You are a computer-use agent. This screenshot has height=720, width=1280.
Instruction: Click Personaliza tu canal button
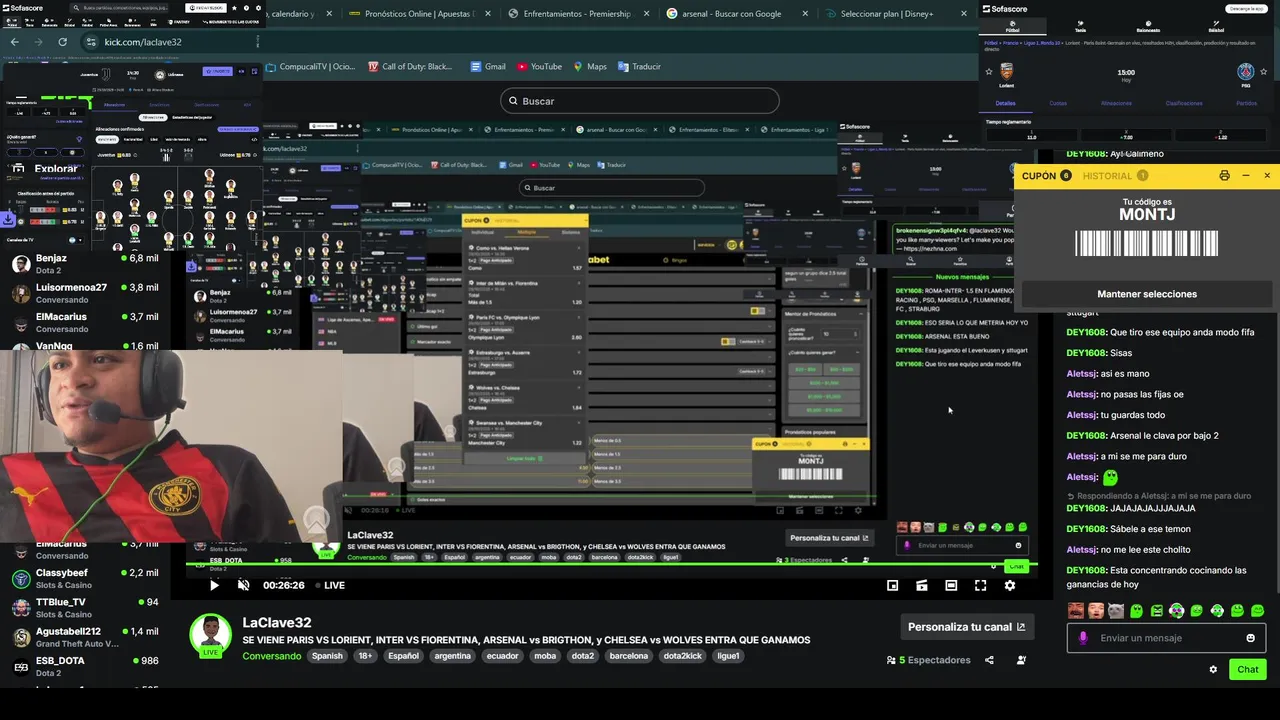[967, 627]
